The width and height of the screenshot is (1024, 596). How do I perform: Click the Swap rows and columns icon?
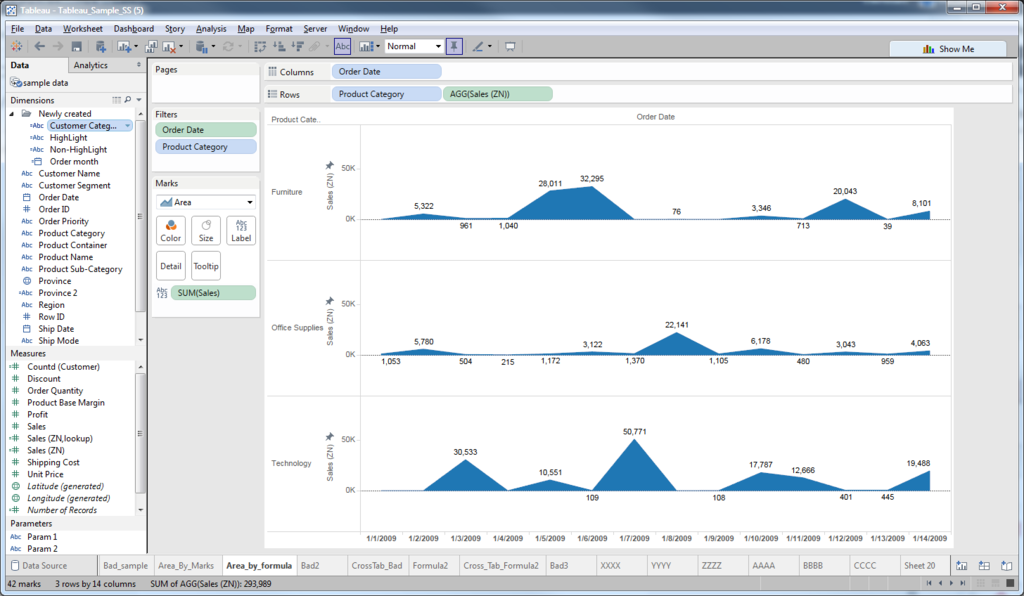[x=260, y=46]
